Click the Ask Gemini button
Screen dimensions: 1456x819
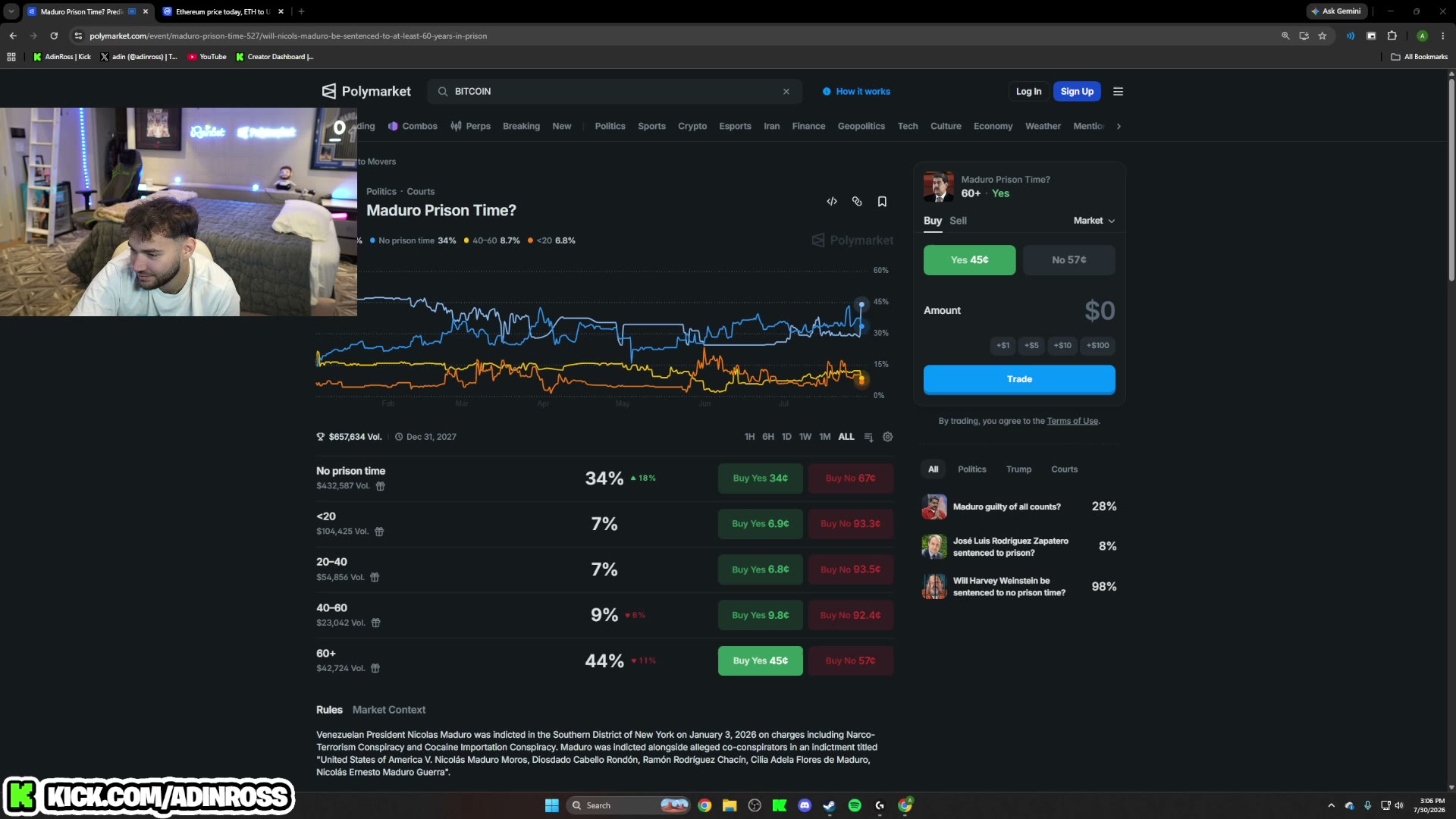[x=1336, y=11]
